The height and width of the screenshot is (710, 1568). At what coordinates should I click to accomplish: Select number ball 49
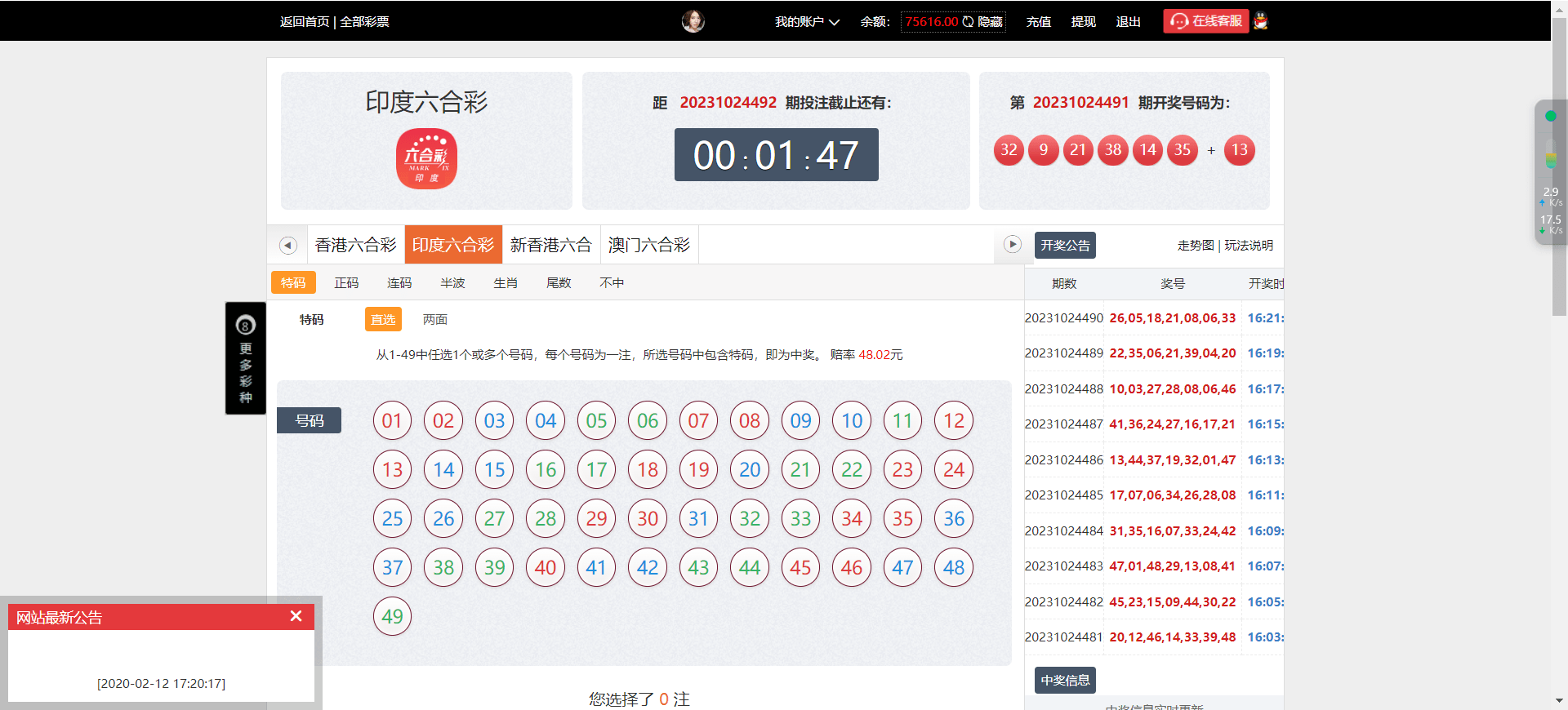click(392, 617)
